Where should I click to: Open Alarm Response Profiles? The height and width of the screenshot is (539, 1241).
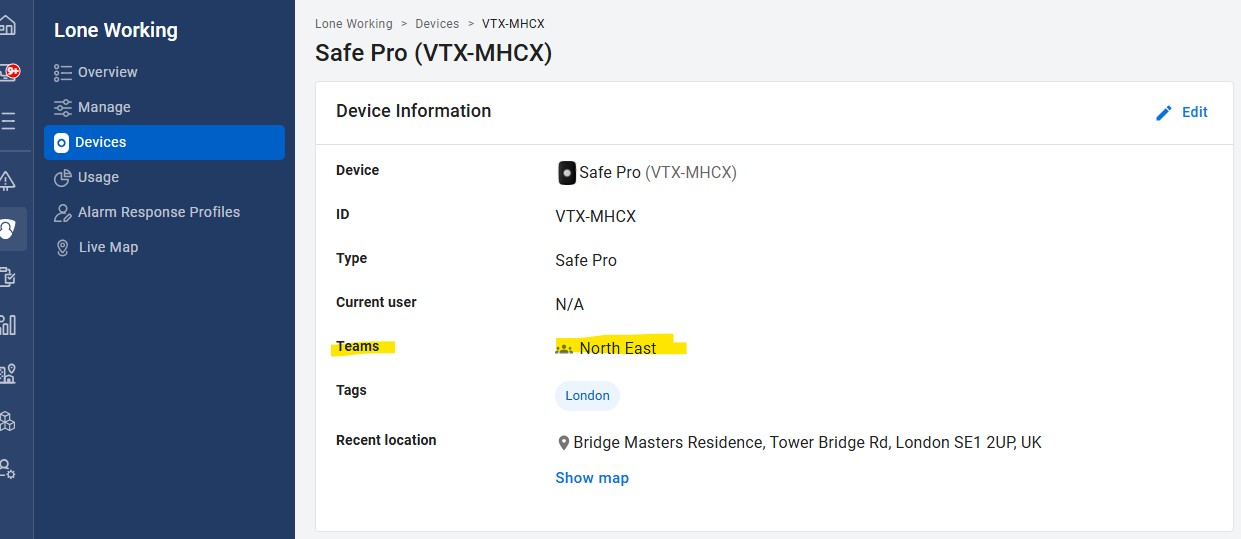pos(158,212)
